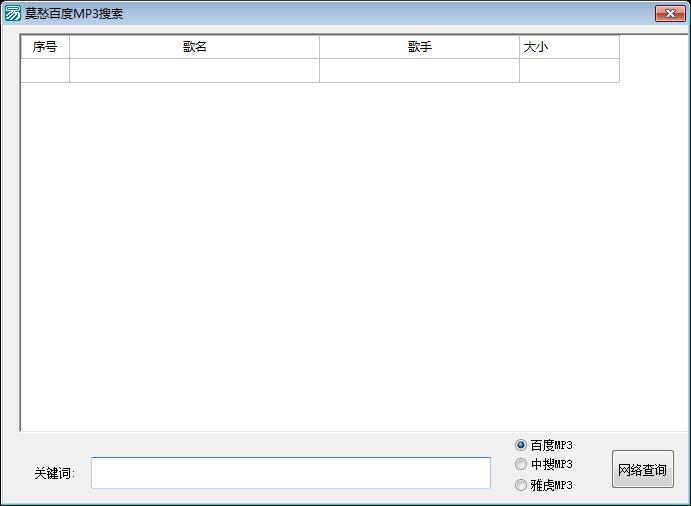
Task: Select the 百度MP3 radio option
Action: [x=543, y=445]
